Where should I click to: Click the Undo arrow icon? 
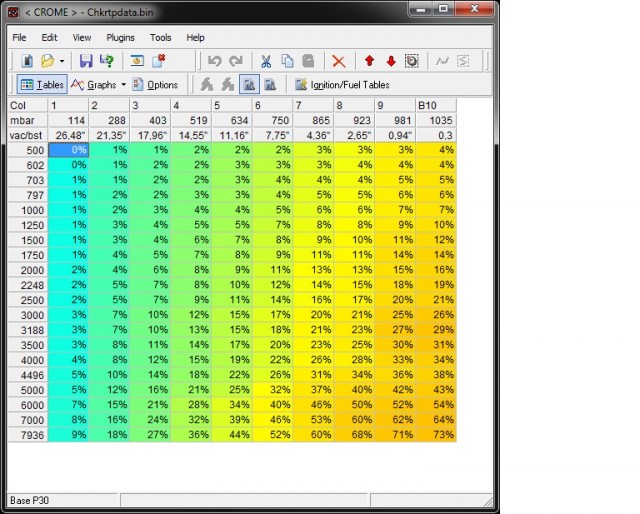[x=214, y=61]
